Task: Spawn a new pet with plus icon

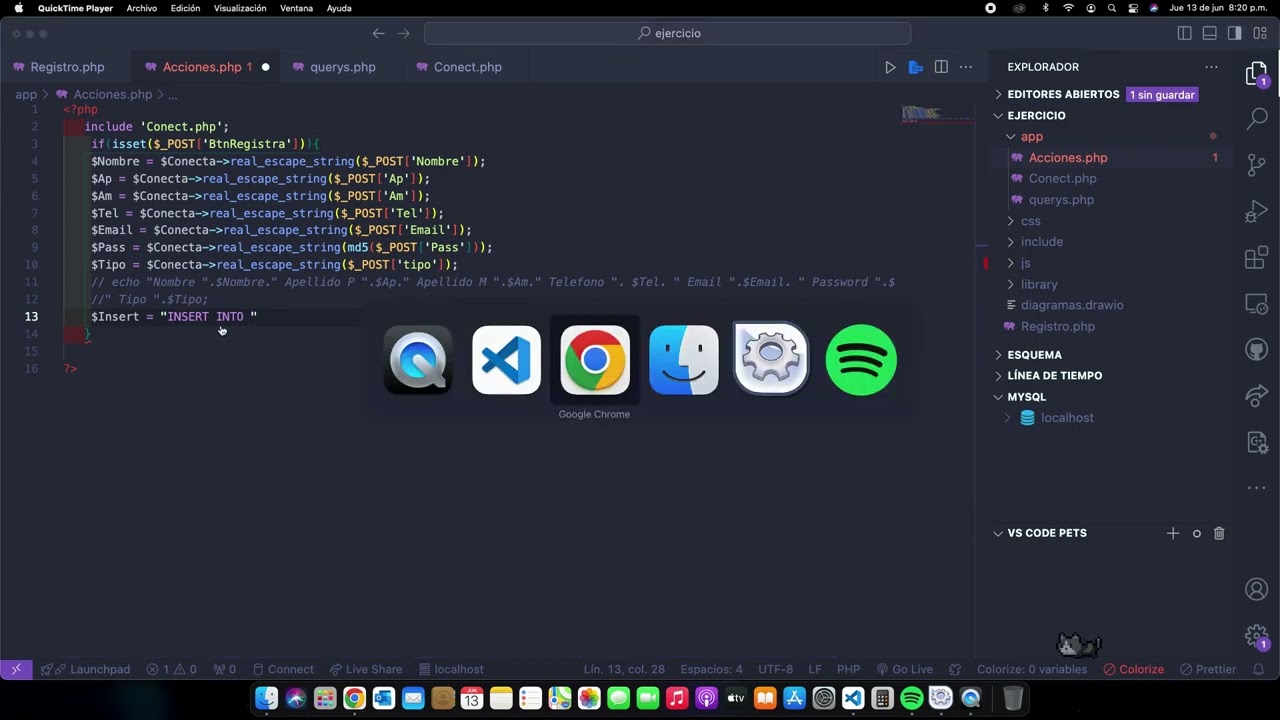Action: pyautogui.click(x=1173, y=533)
